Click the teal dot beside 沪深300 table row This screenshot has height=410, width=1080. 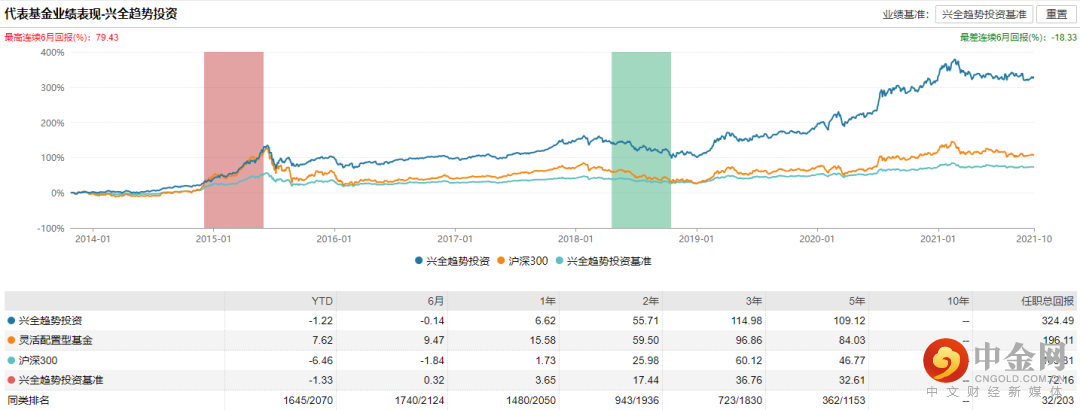[10, 360]
